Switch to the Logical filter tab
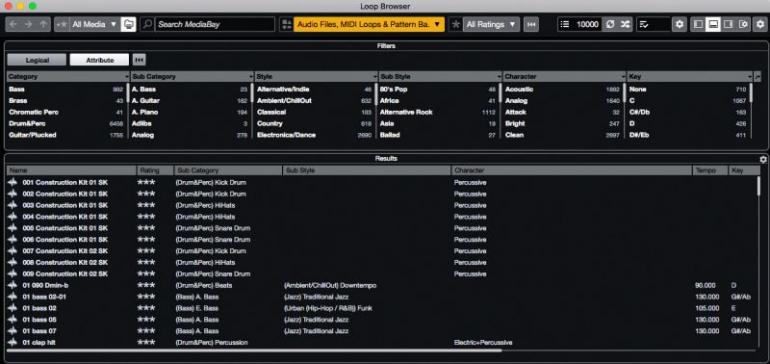The height and width of the screenshot is (364, 770). point(37,60)
